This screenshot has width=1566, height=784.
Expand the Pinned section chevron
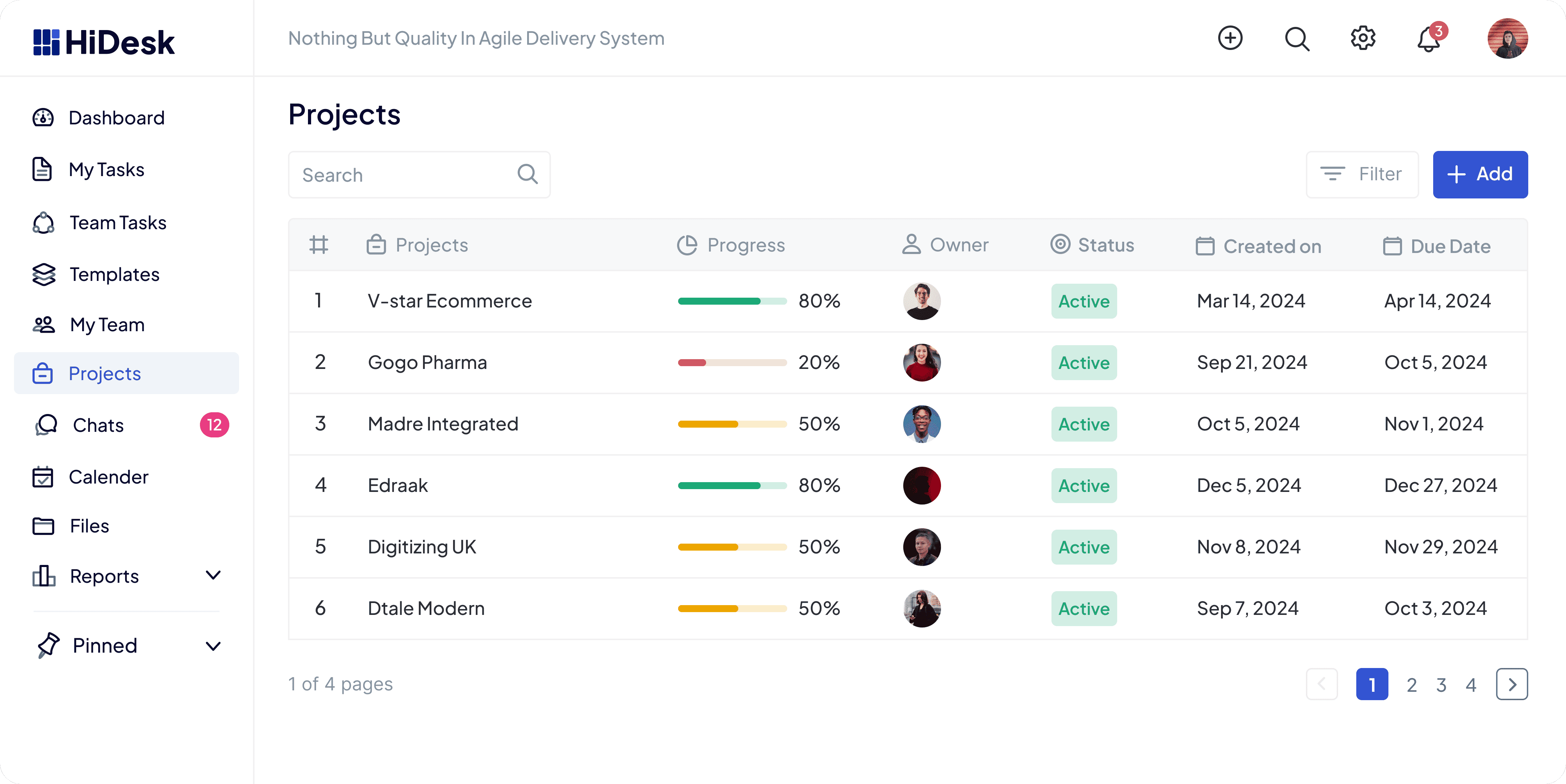[x=213, y=645]
